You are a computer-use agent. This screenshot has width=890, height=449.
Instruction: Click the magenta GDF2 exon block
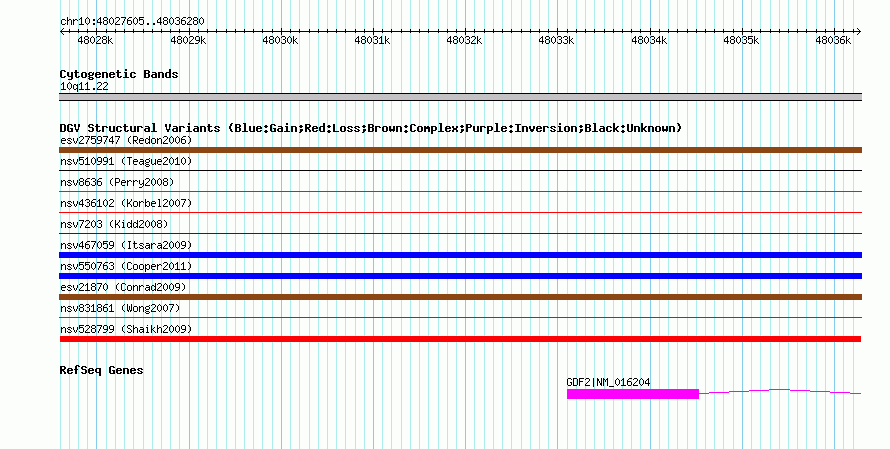tap(633, 394)
